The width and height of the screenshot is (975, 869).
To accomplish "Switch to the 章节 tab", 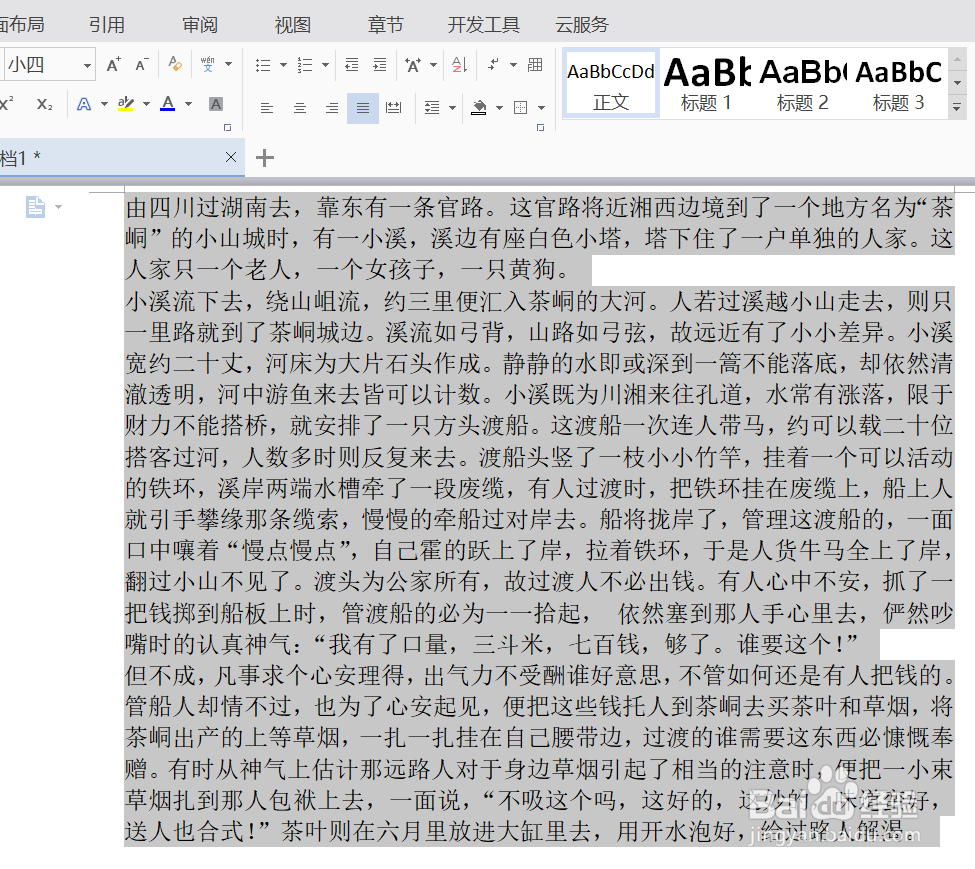I will click(386, 25).
